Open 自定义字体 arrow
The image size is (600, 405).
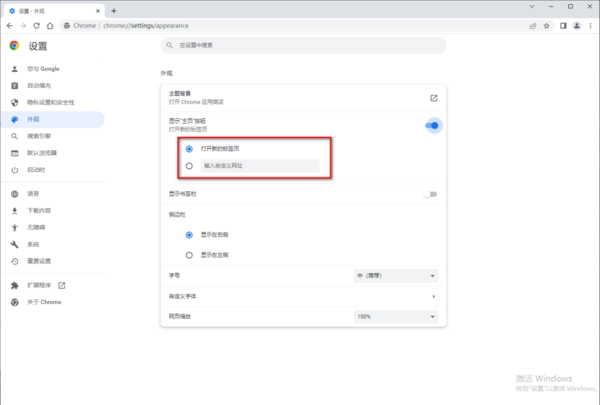coord(434,296)
